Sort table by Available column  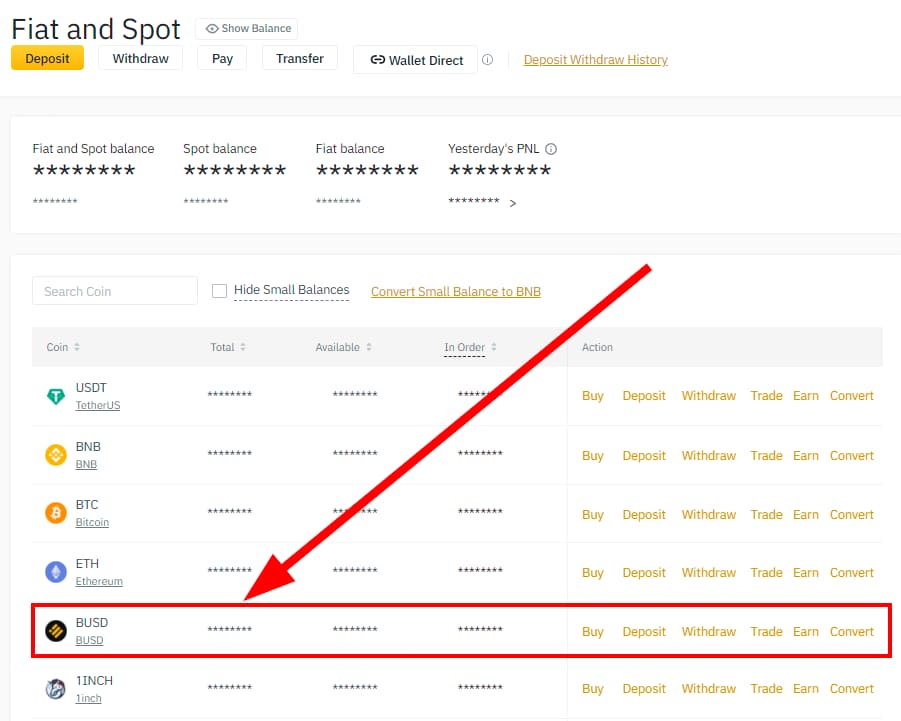343,347
